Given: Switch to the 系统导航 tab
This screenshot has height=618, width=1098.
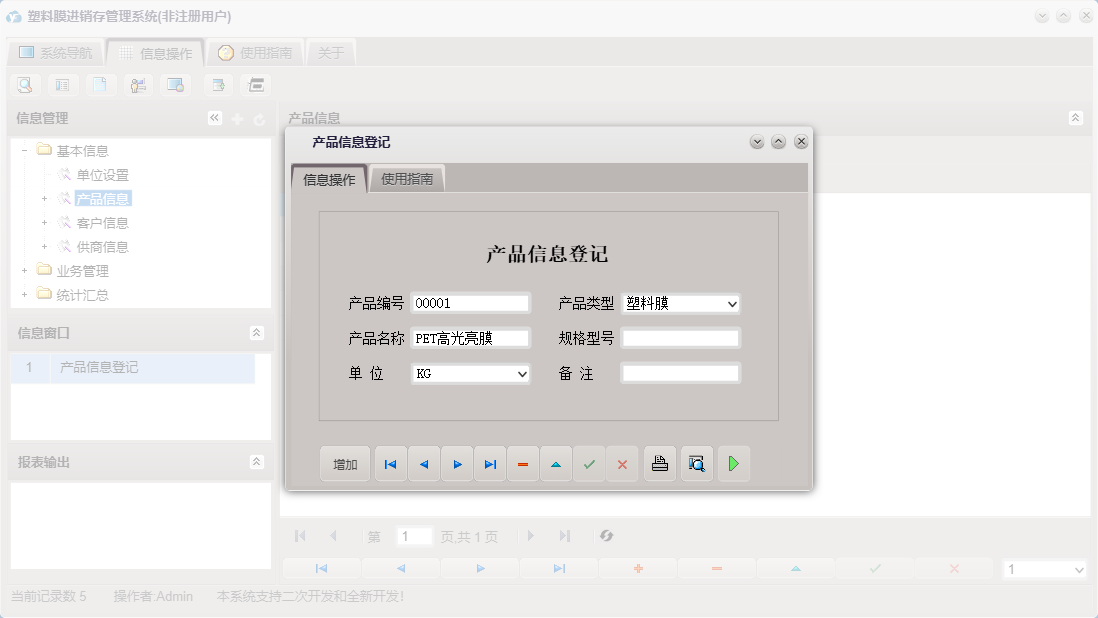Looking at the screenshot, I should (x=55, y=52).
